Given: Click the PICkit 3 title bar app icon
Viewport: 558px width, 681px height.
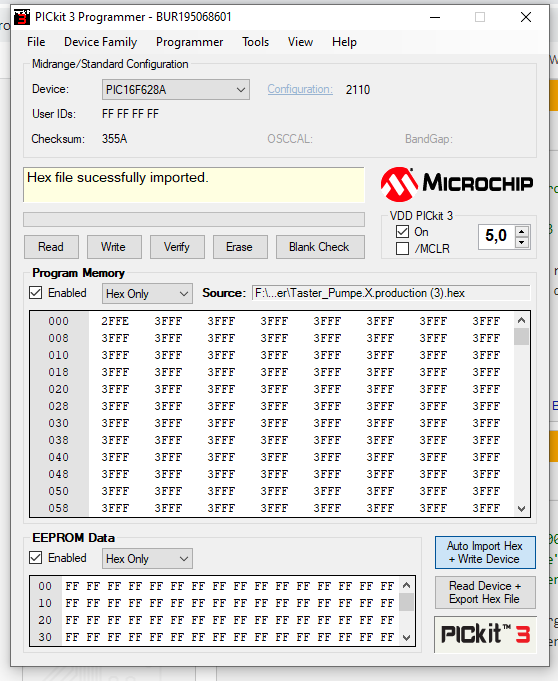Looking at the screenshot, I should tap(22, 17).
